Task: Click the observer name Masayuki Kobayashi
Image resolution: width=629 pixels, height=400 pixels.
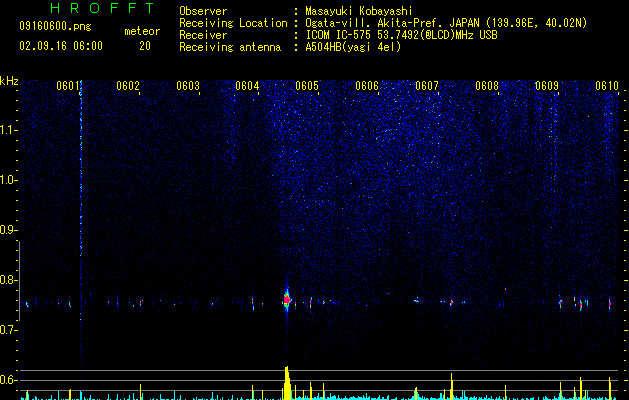Action: [x=359, y=11]
